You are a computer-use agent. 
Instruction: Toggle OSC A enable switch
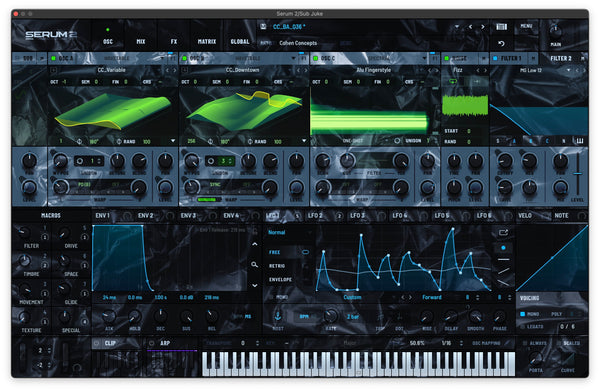coord(54,58)
